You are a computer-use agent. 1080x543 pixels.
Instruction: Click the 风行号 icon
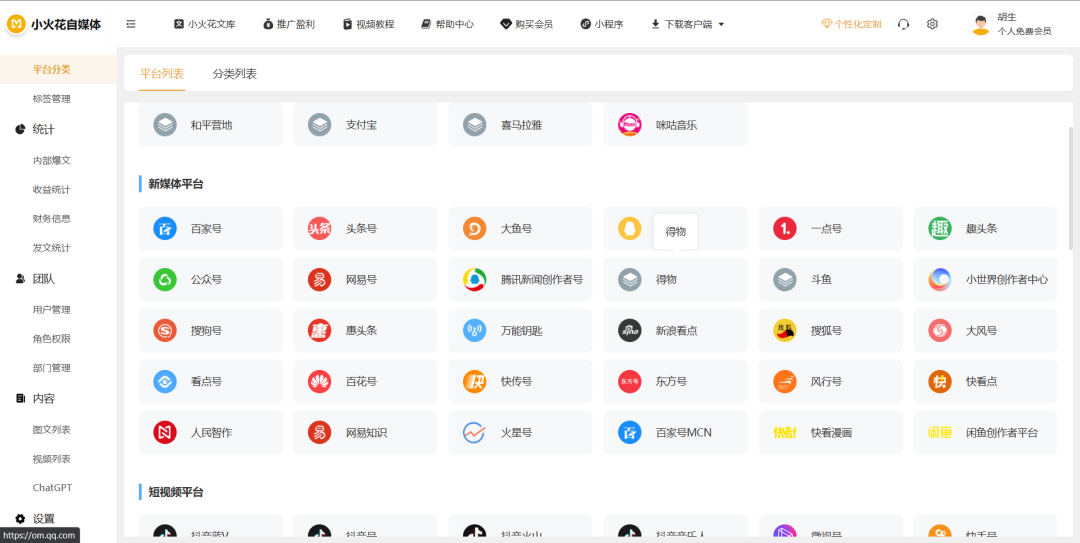pyautogui.click(x=785, y=382)
